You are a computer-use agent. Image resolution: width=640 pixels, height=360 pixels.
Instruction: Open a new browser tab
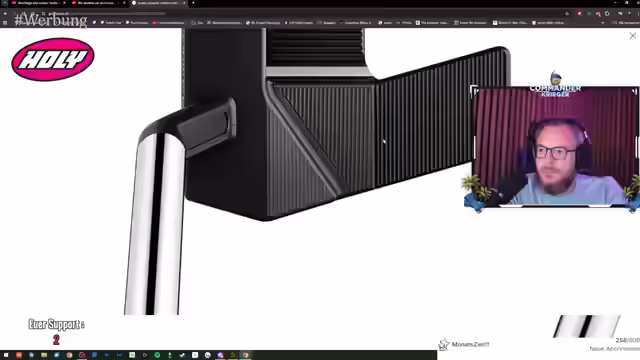pos(193,3)
